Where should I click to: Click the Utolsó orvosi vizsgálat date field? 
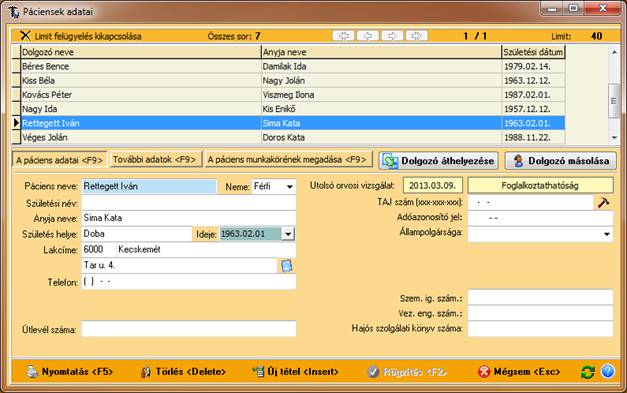433,186
